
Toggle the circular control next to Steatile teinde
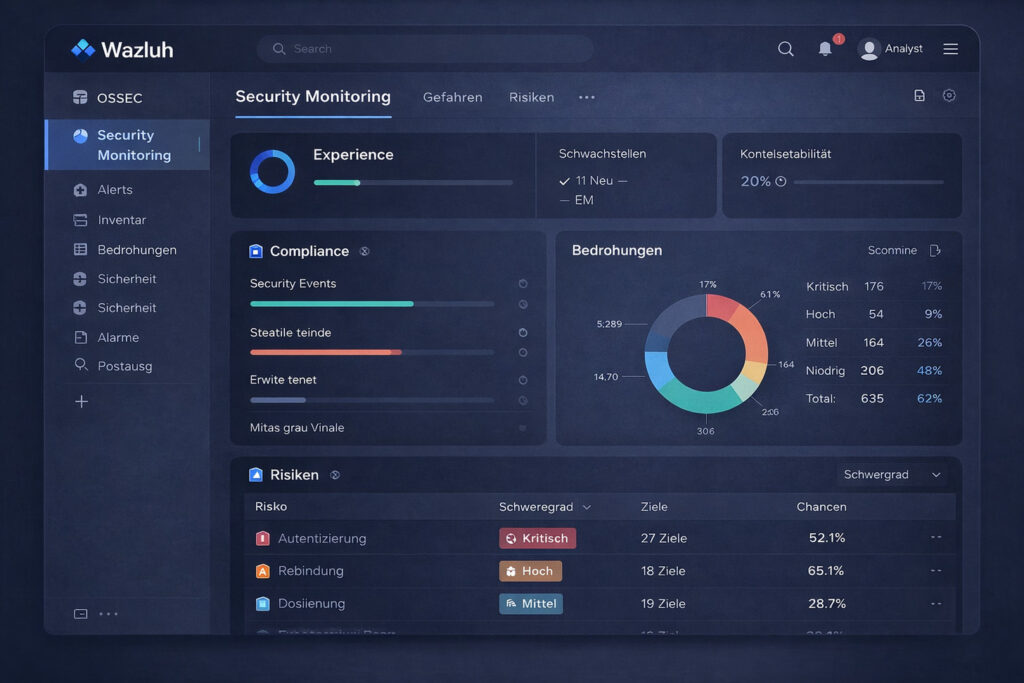(x=522, y=333)
